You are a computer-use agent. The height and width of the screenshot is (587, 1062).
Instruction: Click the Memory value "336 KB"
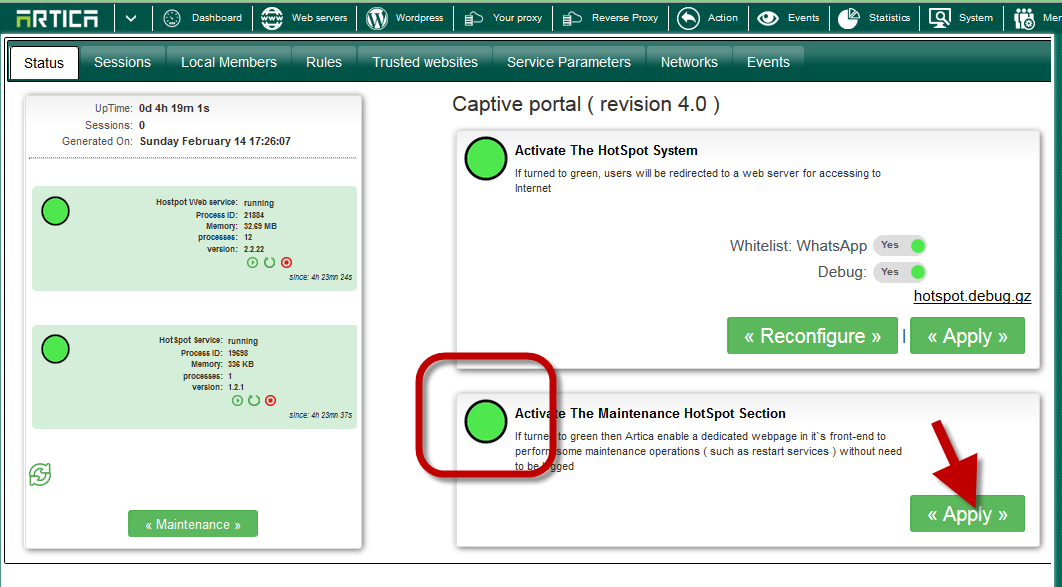point(241,364)
